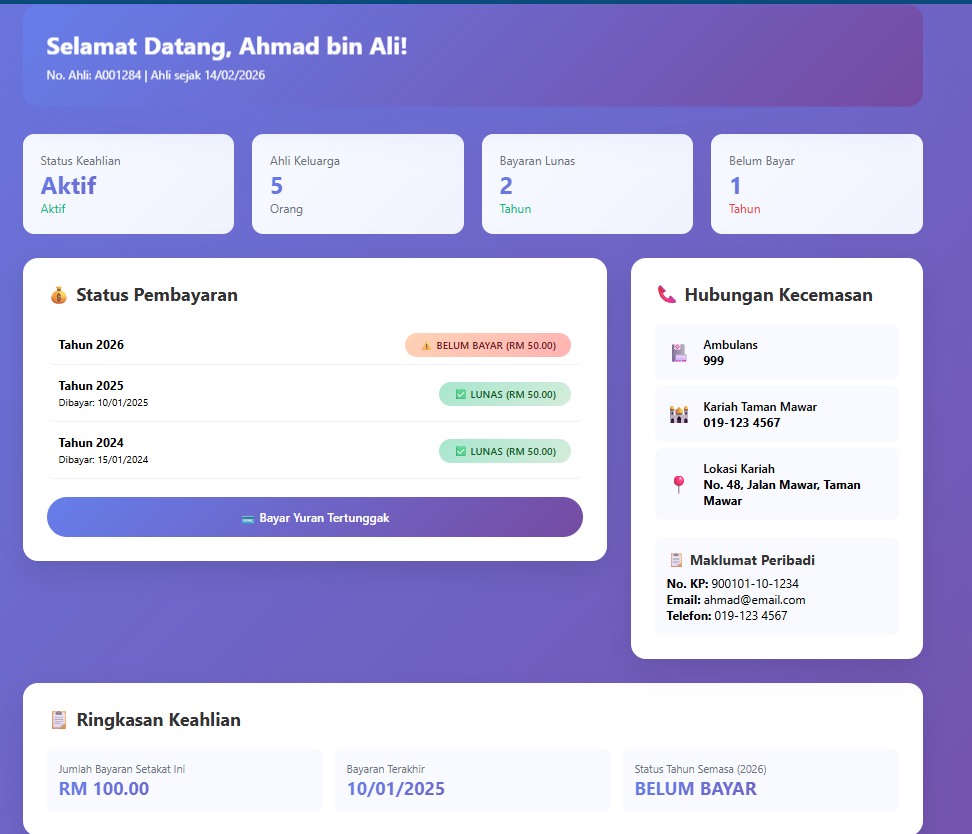The width and height of the screenshot is (972, 834).
Task: Click the Kariah phone number 019-123 4567
Action: pyautogui.click(x=742, y=423)
